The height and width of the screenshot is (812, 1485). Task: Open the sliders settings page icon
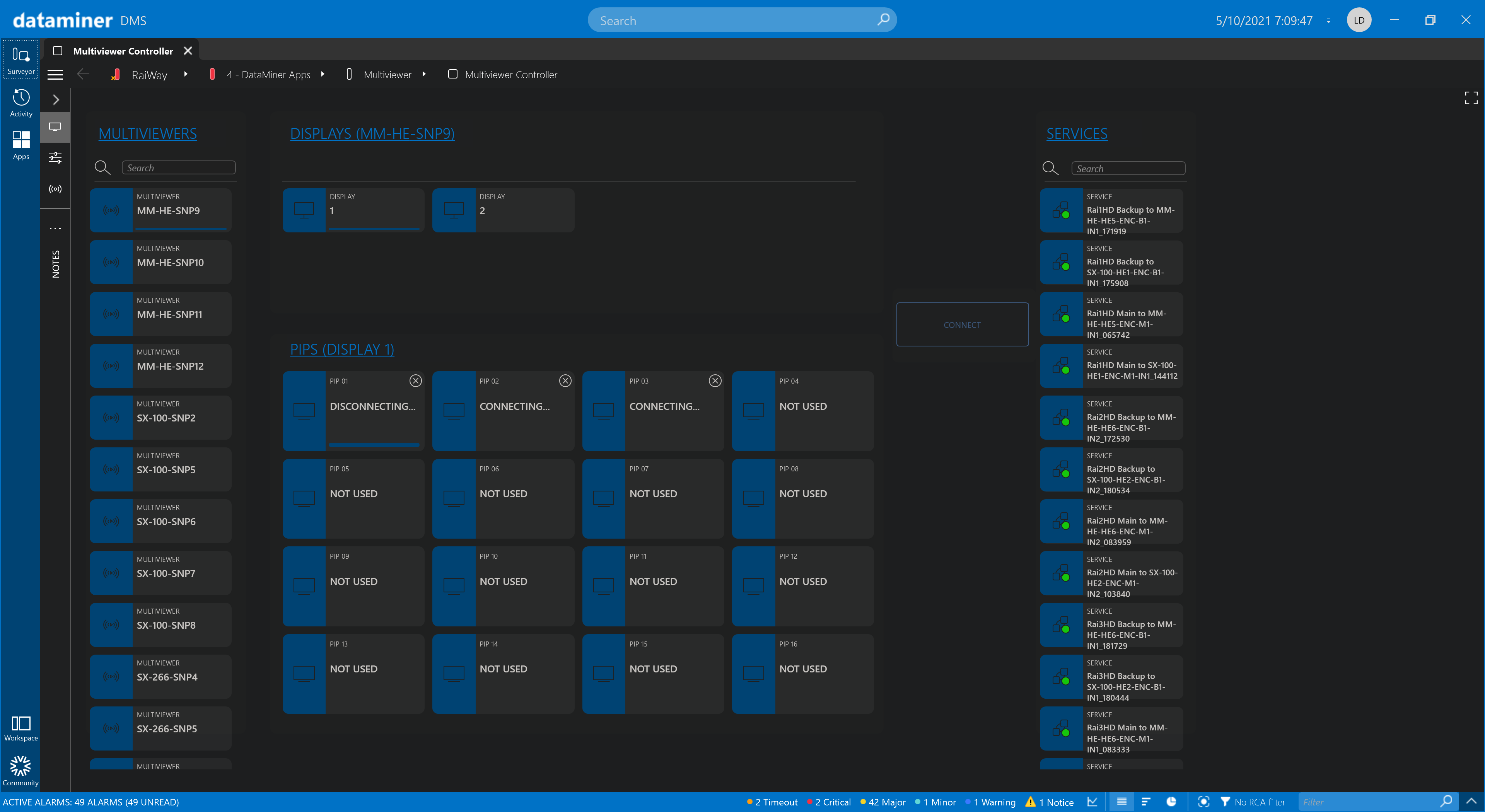55,158
